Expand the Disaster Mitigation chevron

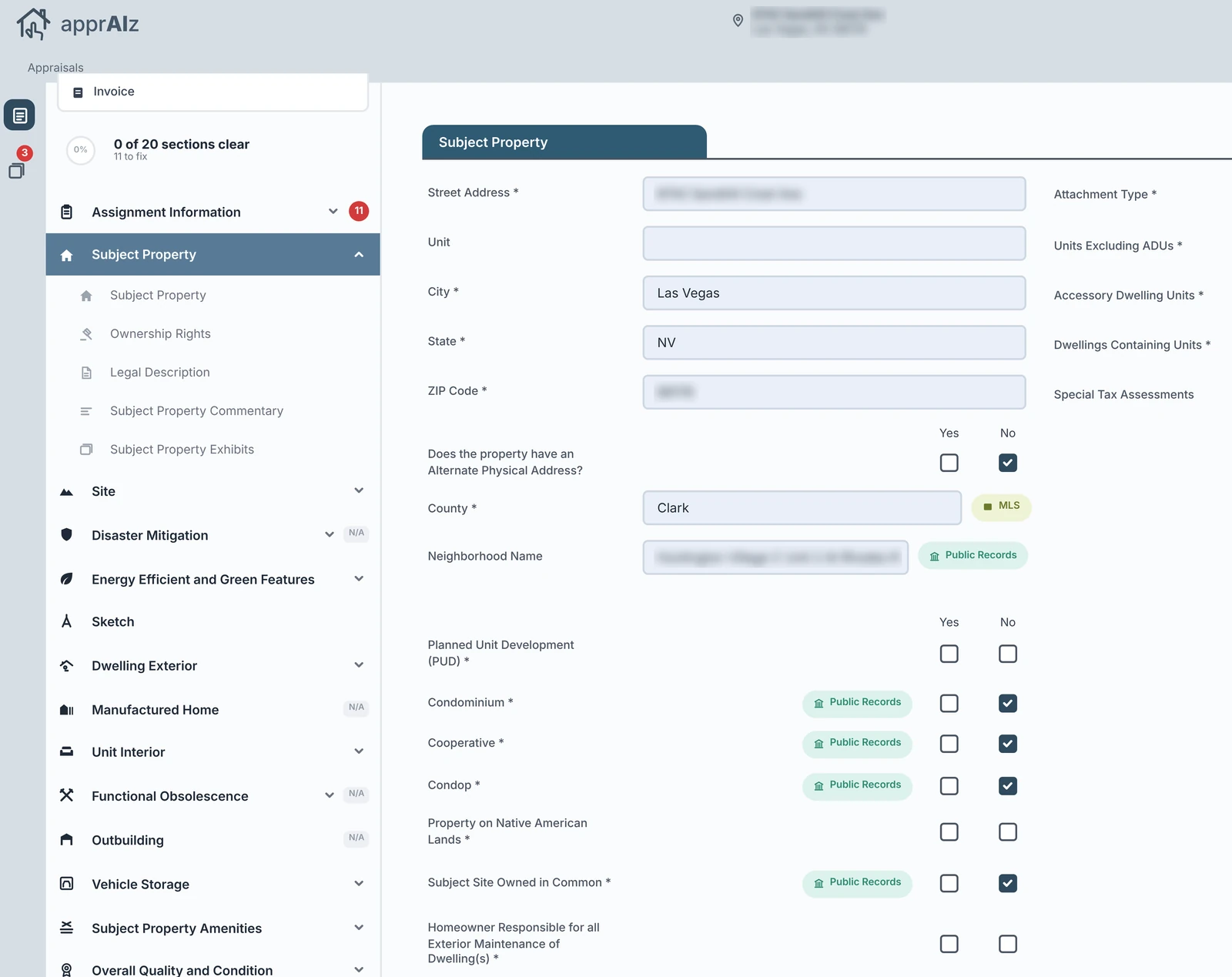tap(330, 535)
